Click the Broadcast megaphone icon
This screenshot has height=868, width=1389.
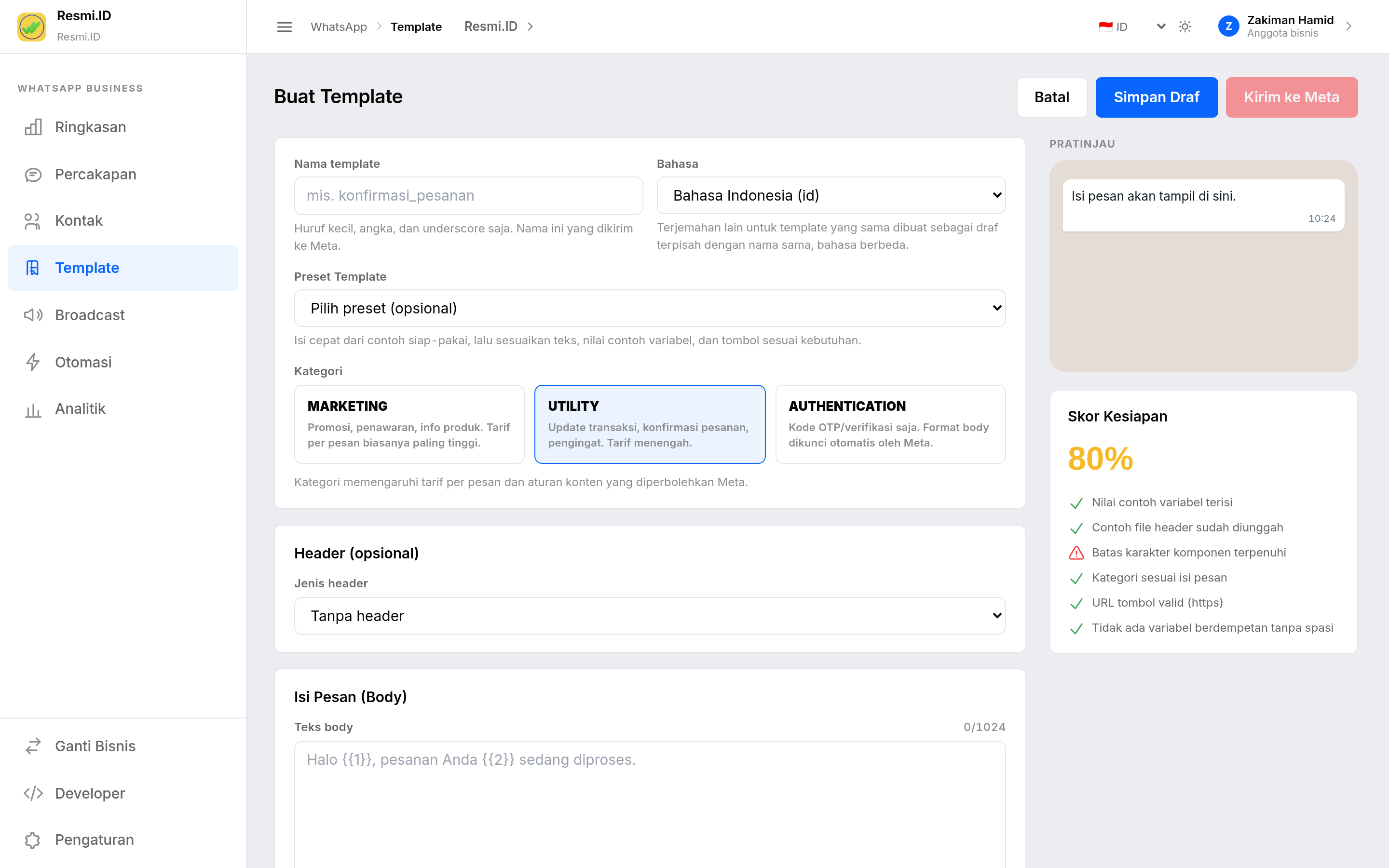click(x=33, y=315)
